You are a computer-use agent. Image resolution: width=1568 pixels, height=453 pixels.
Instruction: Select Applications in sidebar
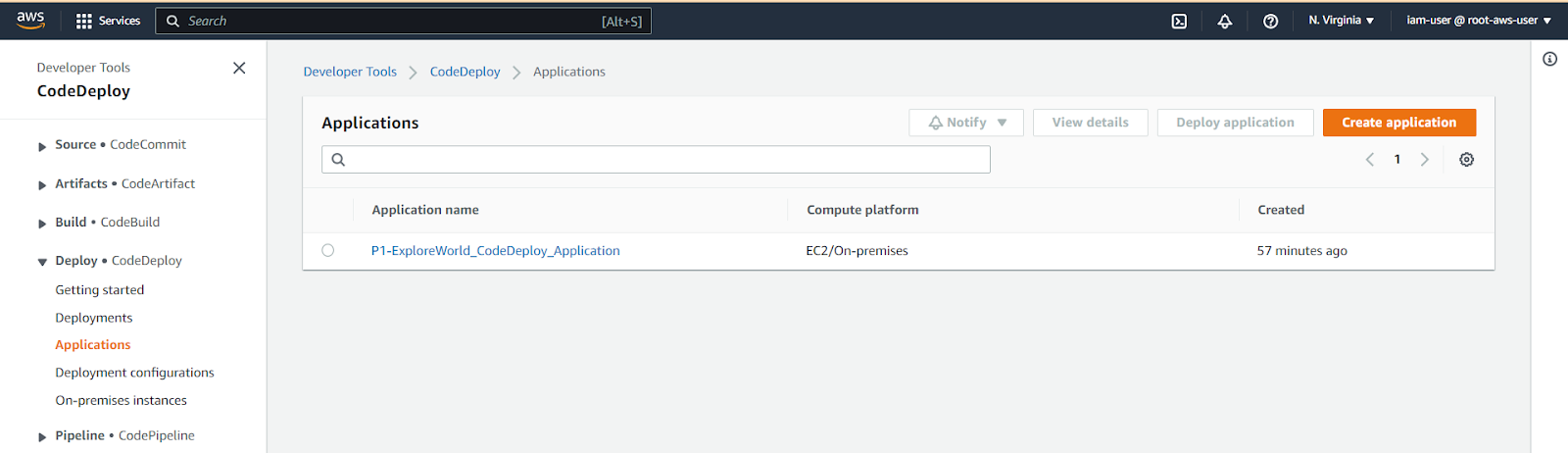coord(93,345)
